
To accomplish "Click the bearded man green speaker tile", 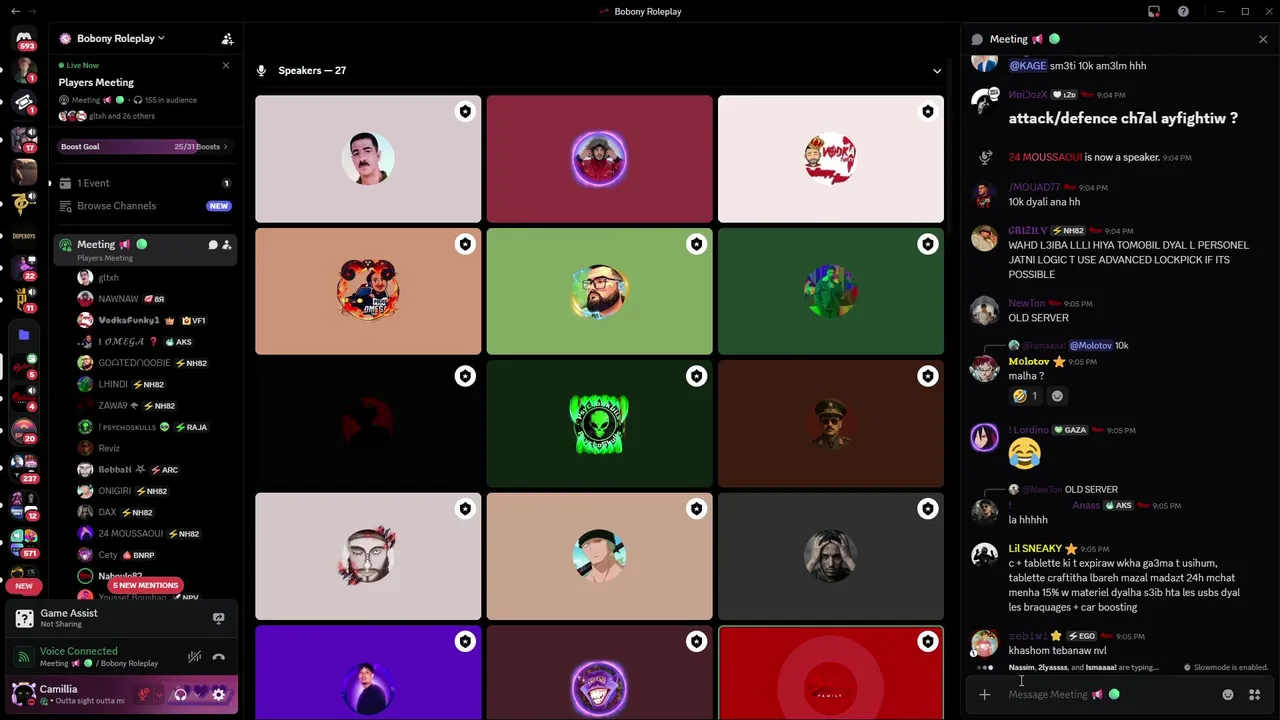I will pyautogui.click(x=599, y=291).
